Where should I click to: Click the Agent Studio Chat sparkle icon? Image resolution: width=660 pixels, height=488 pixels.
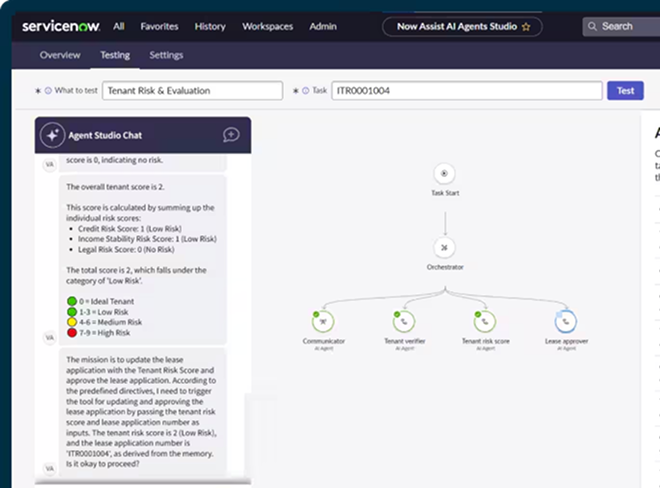[52, 135]
